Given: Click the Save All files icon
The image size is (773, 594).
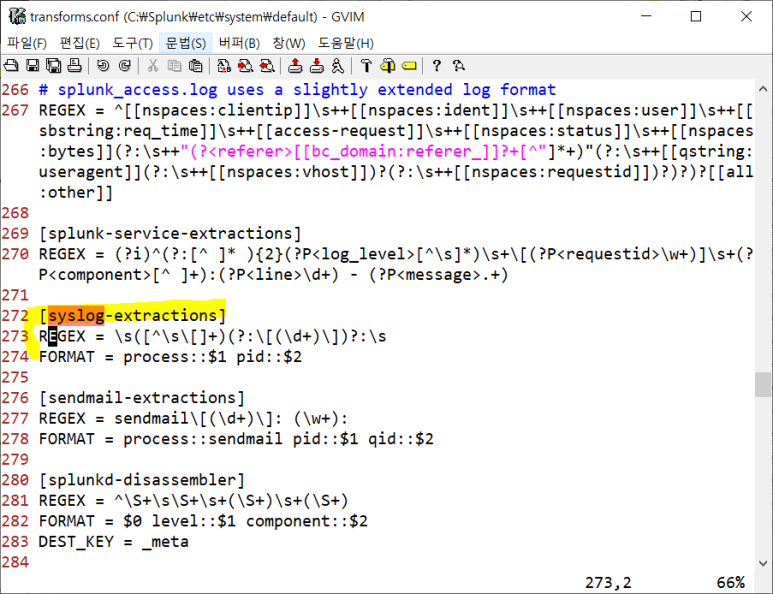Looking at the screenshot, I should point(53,66).
